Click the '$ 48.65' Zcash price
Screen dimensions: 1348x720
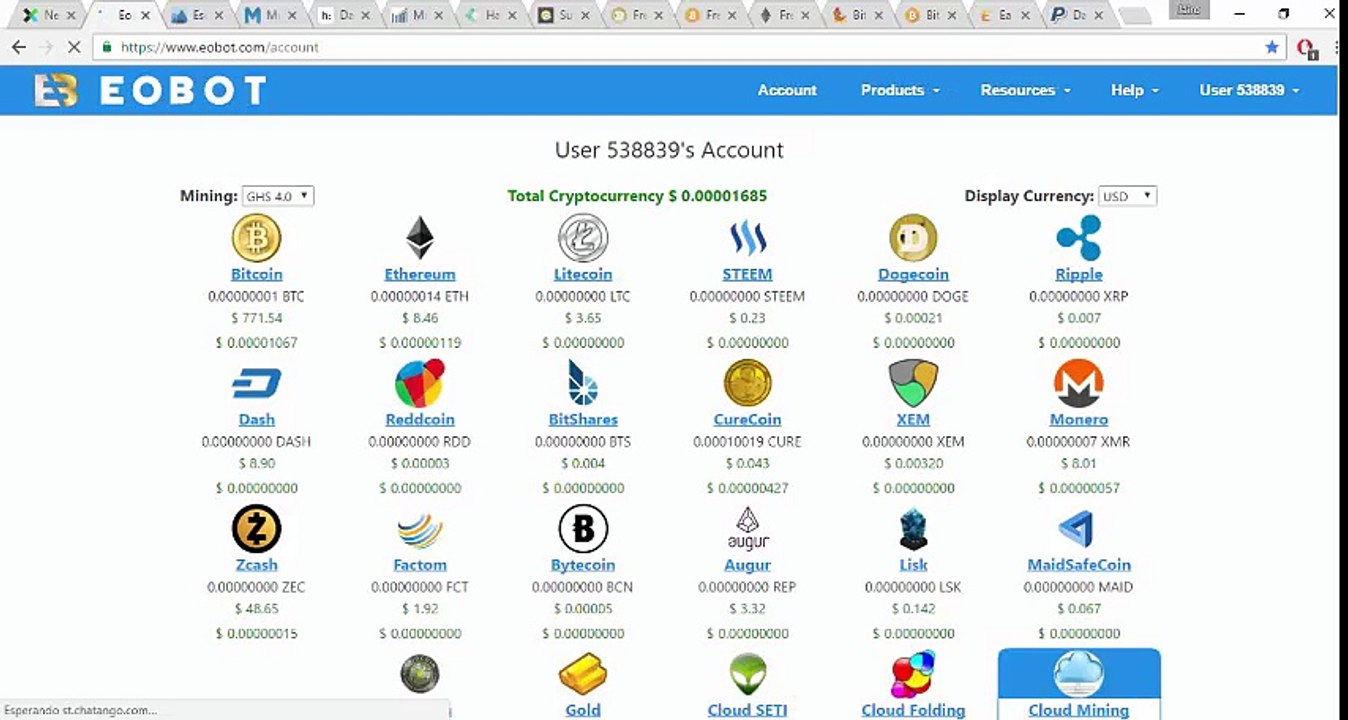coord(257,608)
